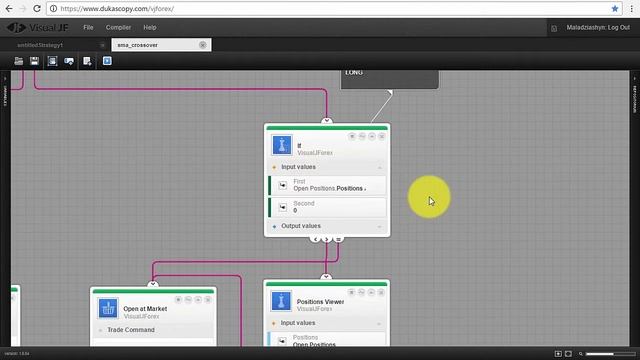
Task: Click the Open at Market block title
Action: (145, 309)
